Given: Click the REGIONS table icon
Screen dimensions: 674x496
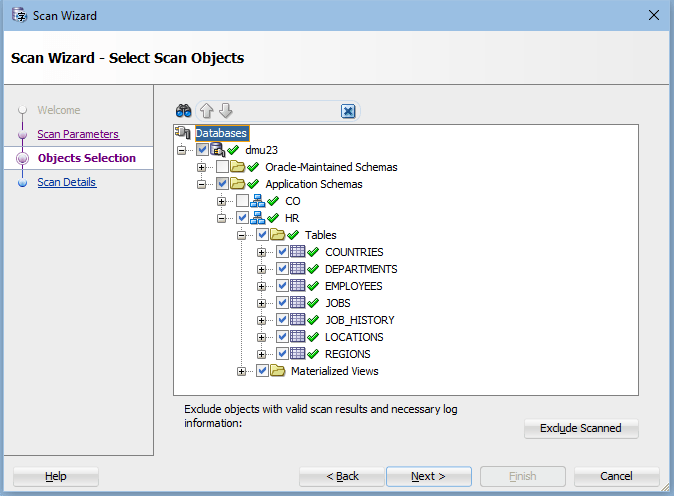Looking at the screenshot, I should 297,354.
